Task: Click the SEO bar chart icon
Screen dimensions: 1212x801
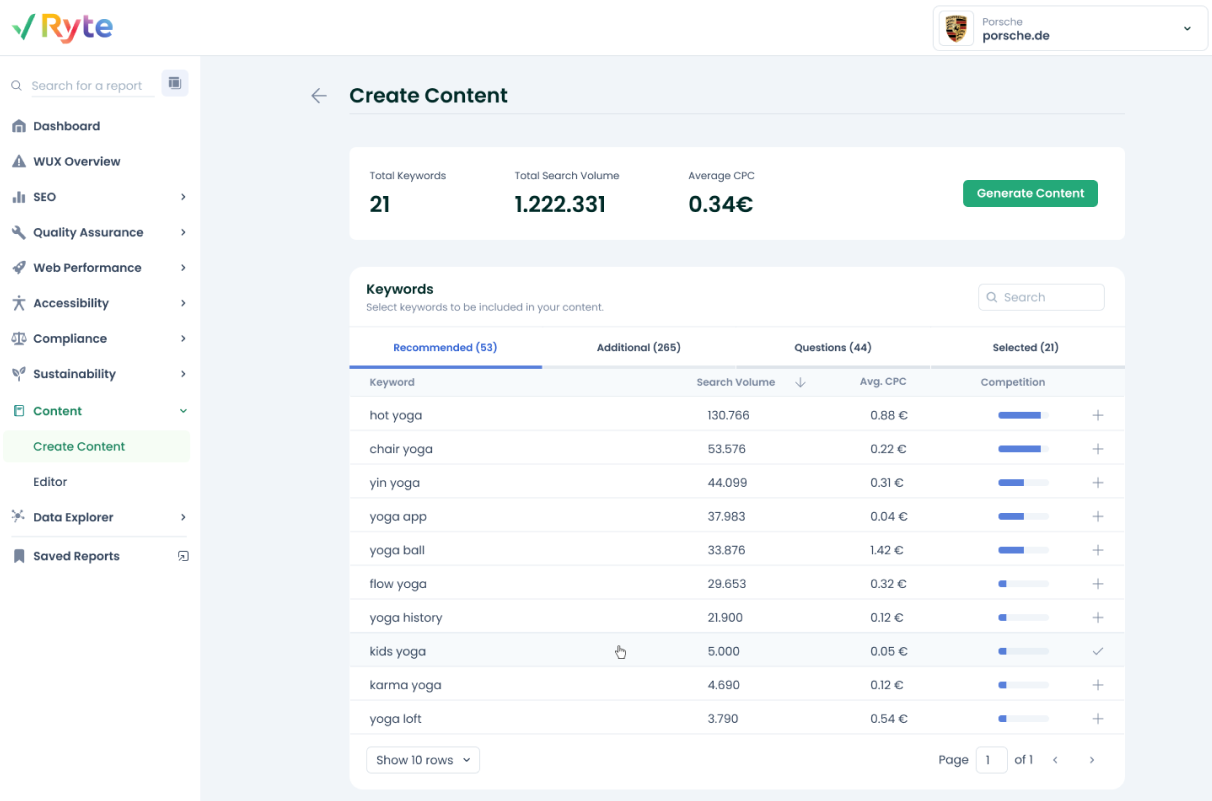Action: coord(18,197)
